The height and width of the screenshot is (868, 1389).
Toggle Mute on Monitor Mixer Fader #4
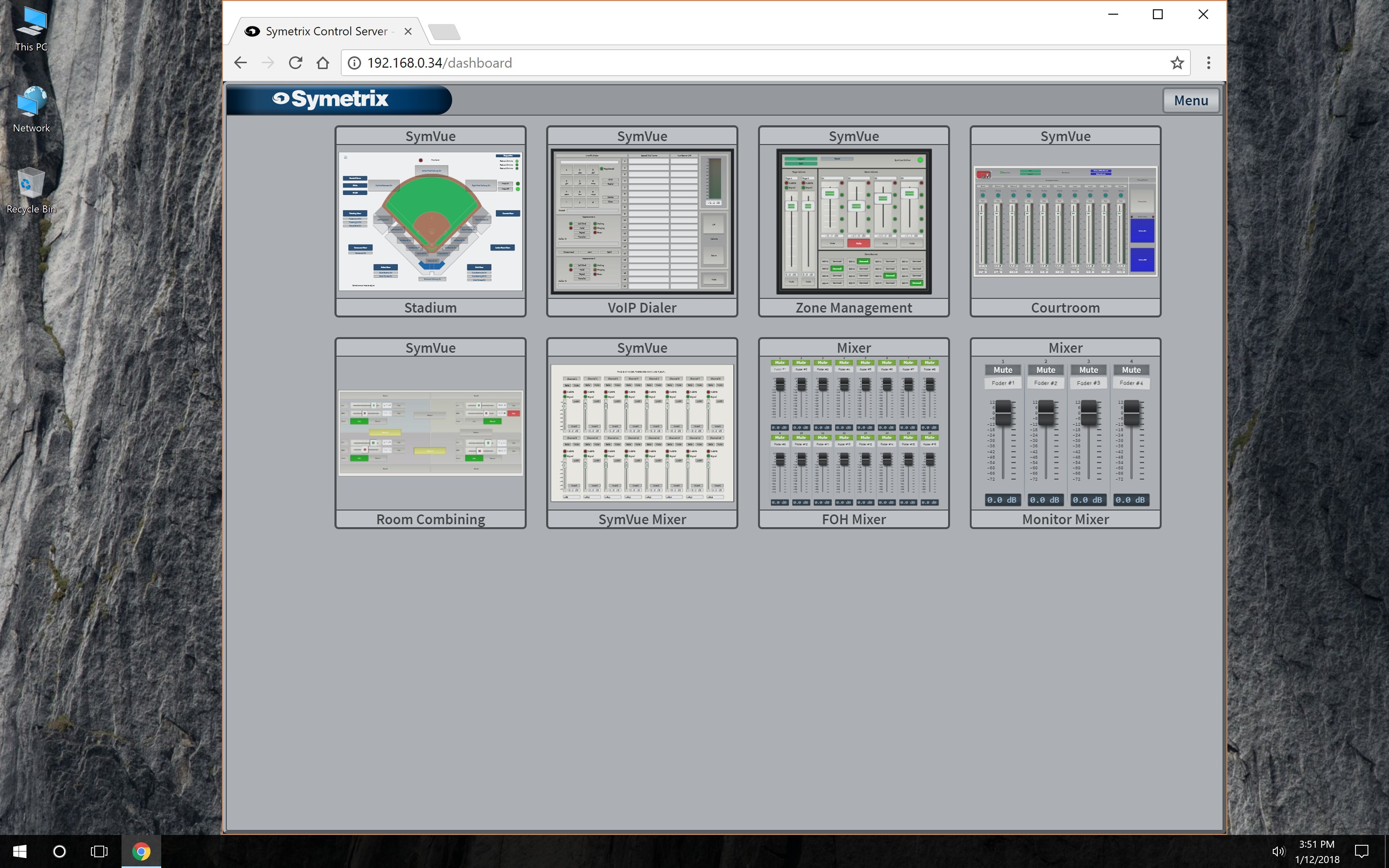coord(1131,370)
